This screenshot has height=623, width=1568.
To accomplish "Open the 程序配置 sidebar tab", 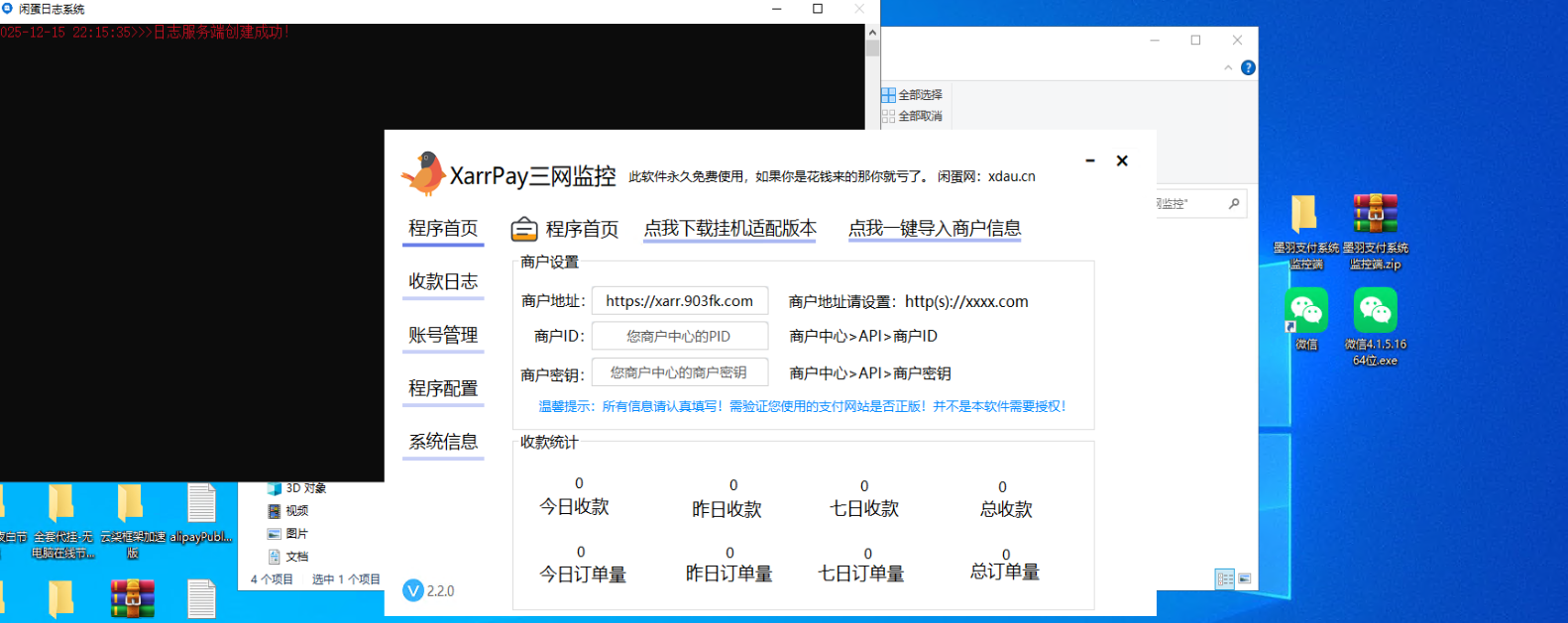I will (443, 388).
